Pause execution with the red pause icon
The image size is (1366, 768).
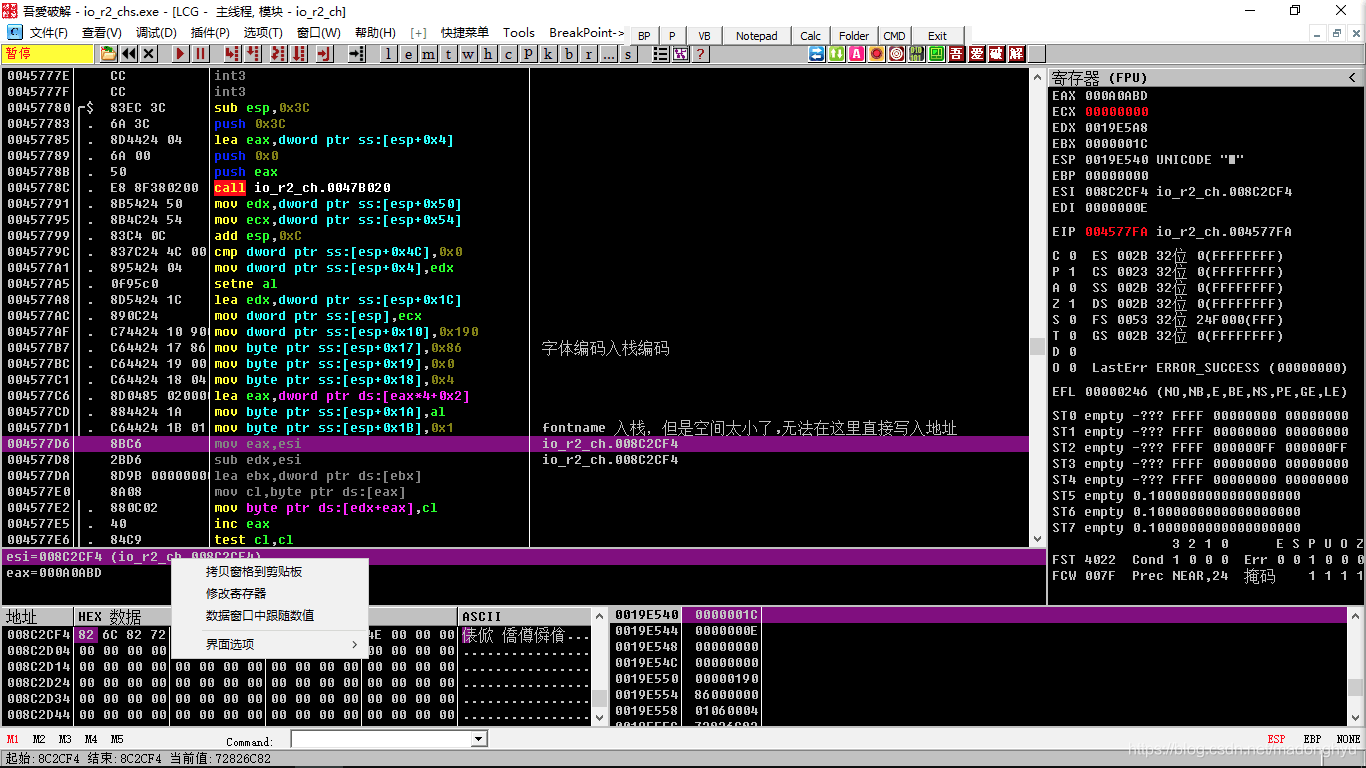(201, 54)
